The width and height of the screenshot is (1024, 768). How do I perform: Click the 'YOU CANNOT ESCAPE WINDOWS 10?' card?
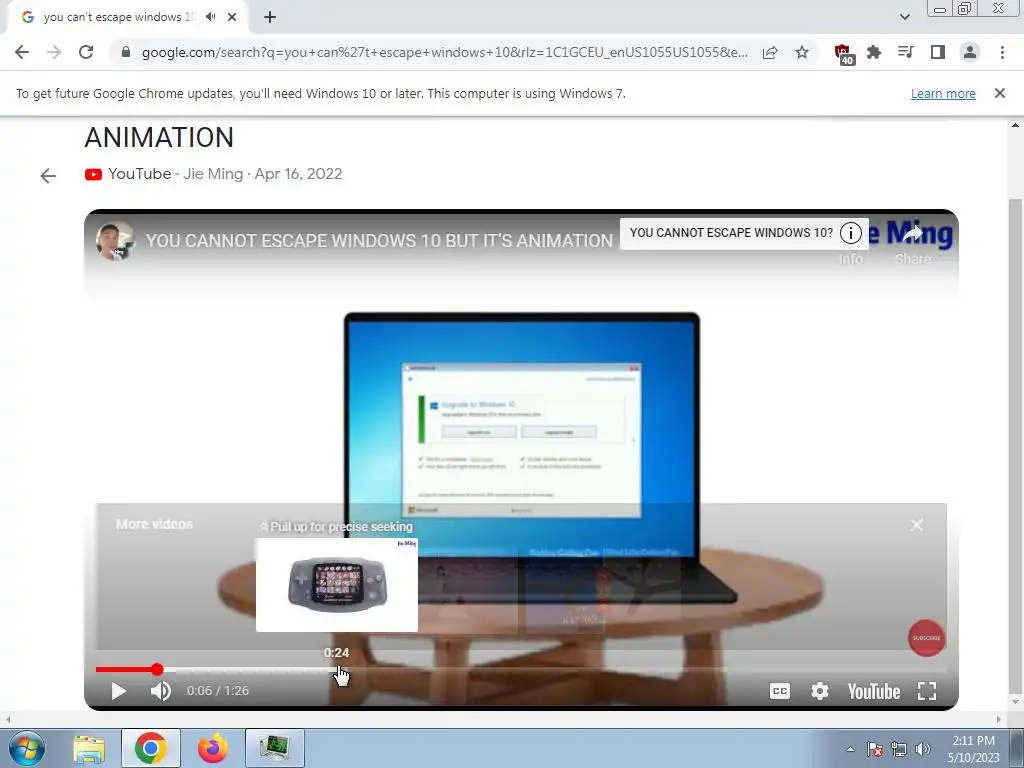[x=731, y=232]
